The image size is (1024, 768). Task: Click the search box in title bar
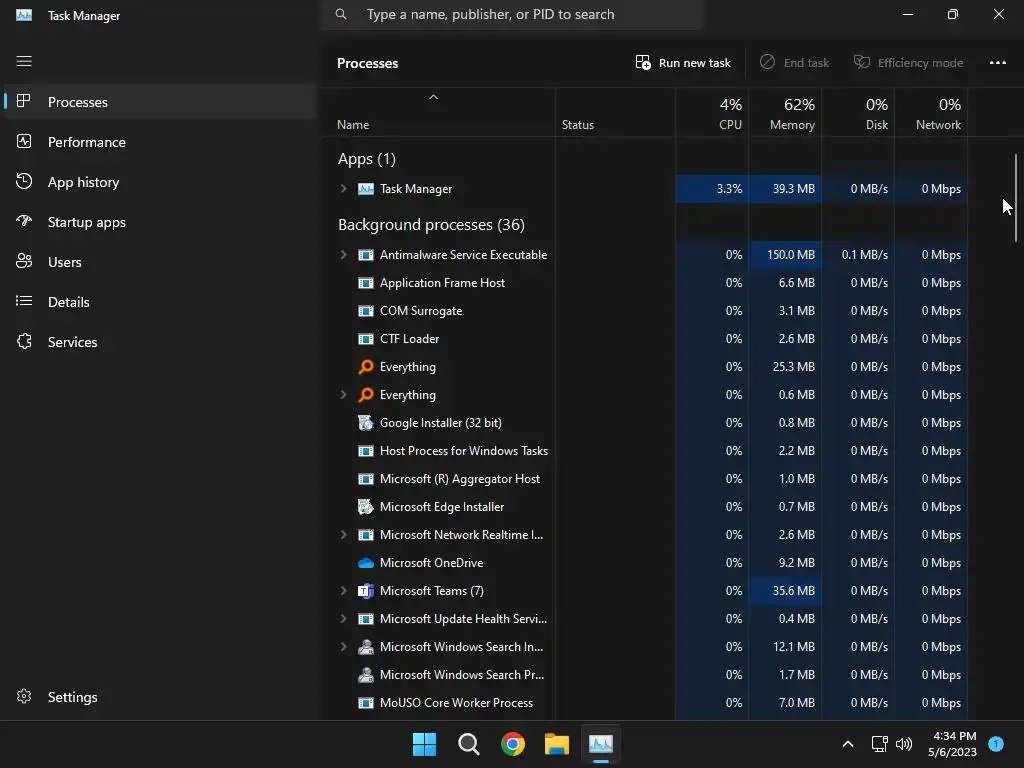[512, 14]
